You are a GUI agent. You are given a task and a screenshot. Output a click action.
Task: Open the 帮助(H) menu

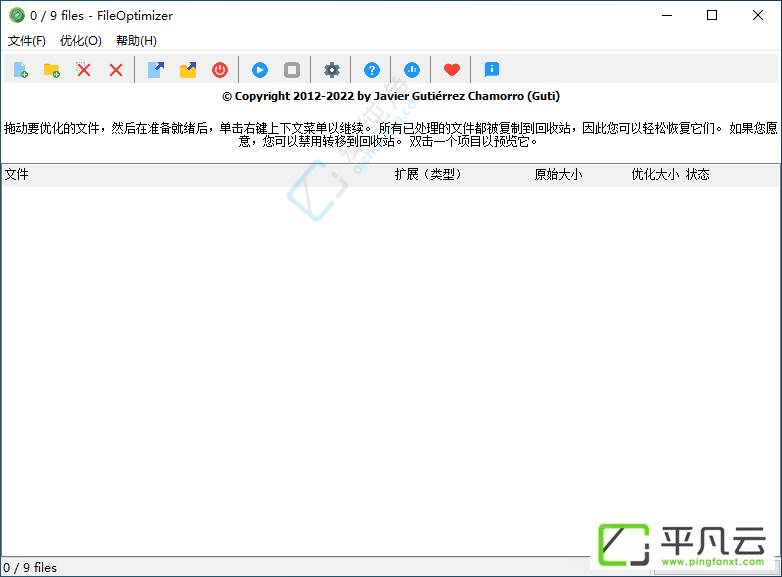137,41
